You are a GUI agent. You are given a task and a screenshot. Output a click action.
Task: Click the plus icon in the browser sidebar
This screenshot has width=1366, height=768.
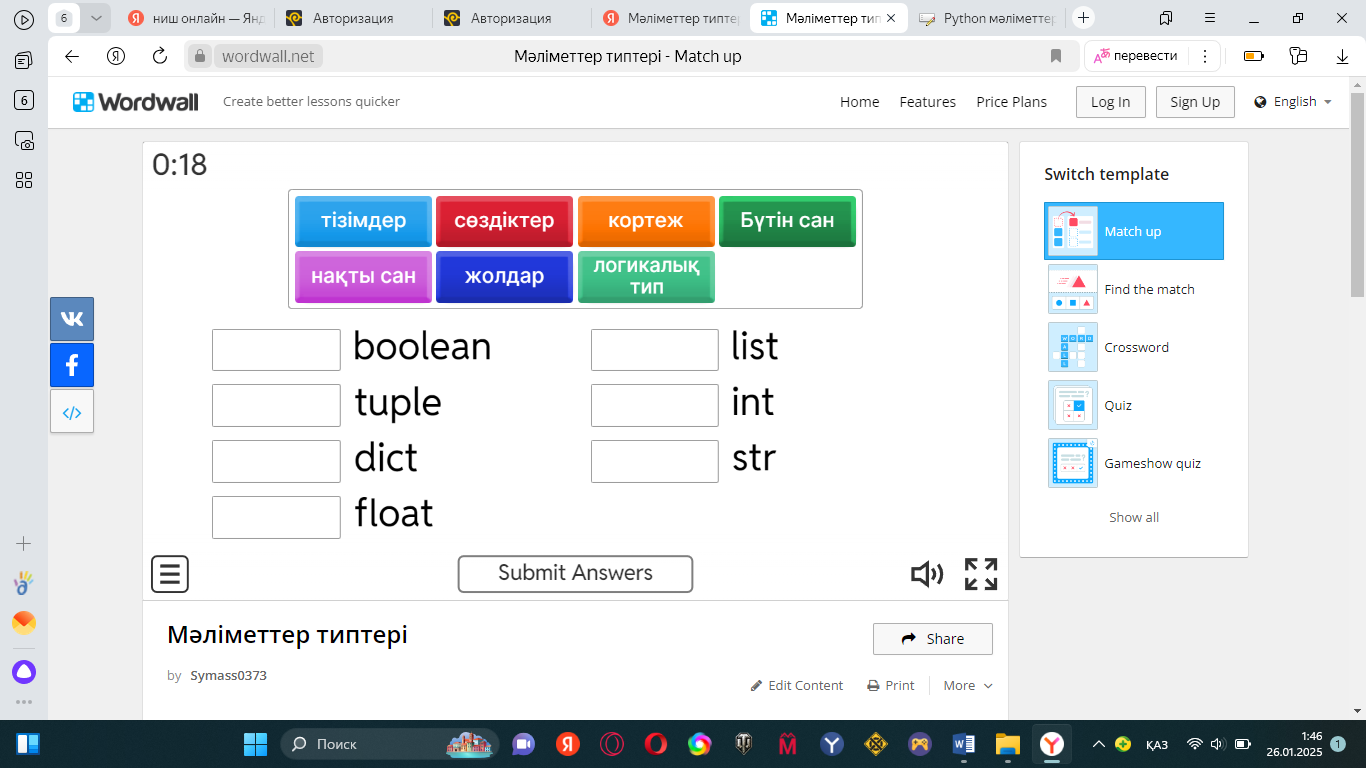tap(24, 544)
